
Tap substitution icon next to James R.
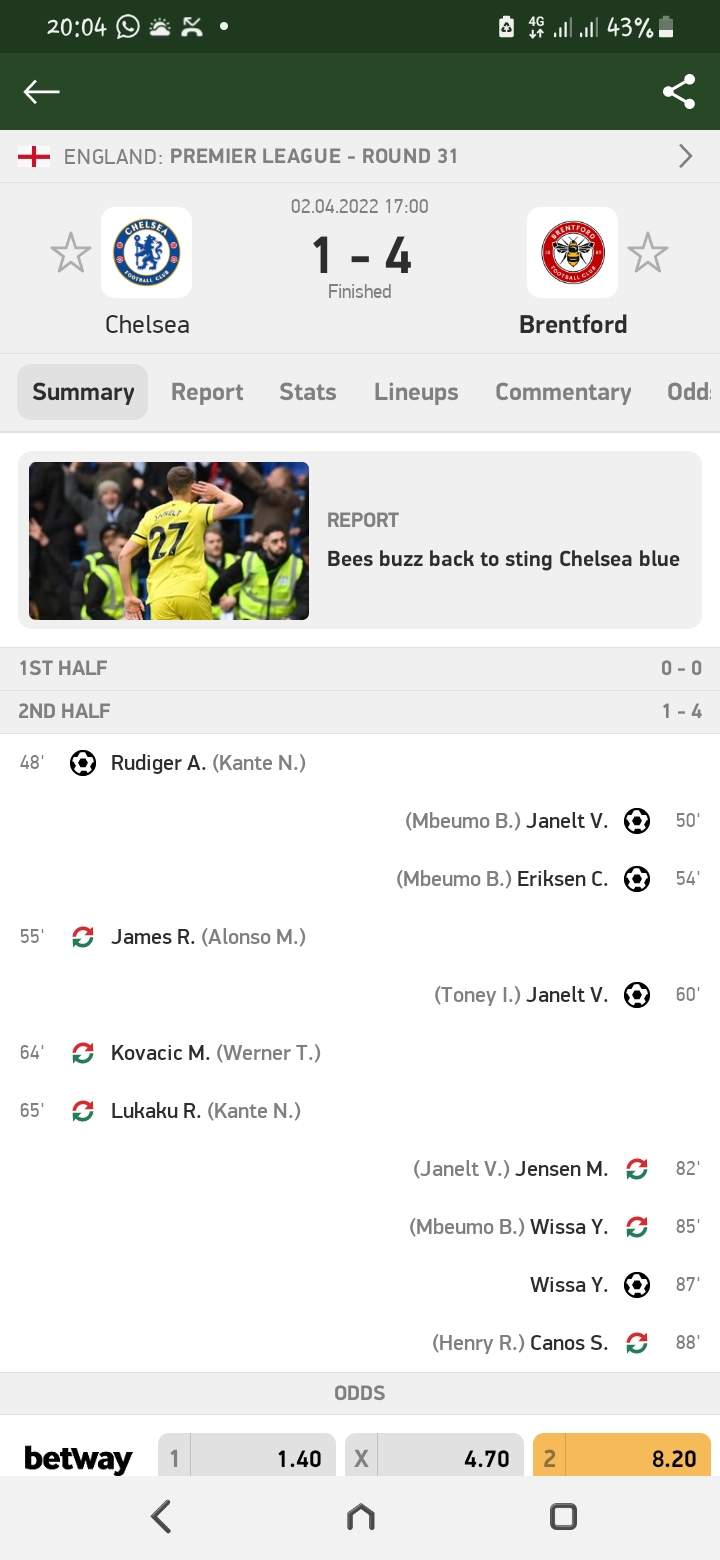point(83,937)
